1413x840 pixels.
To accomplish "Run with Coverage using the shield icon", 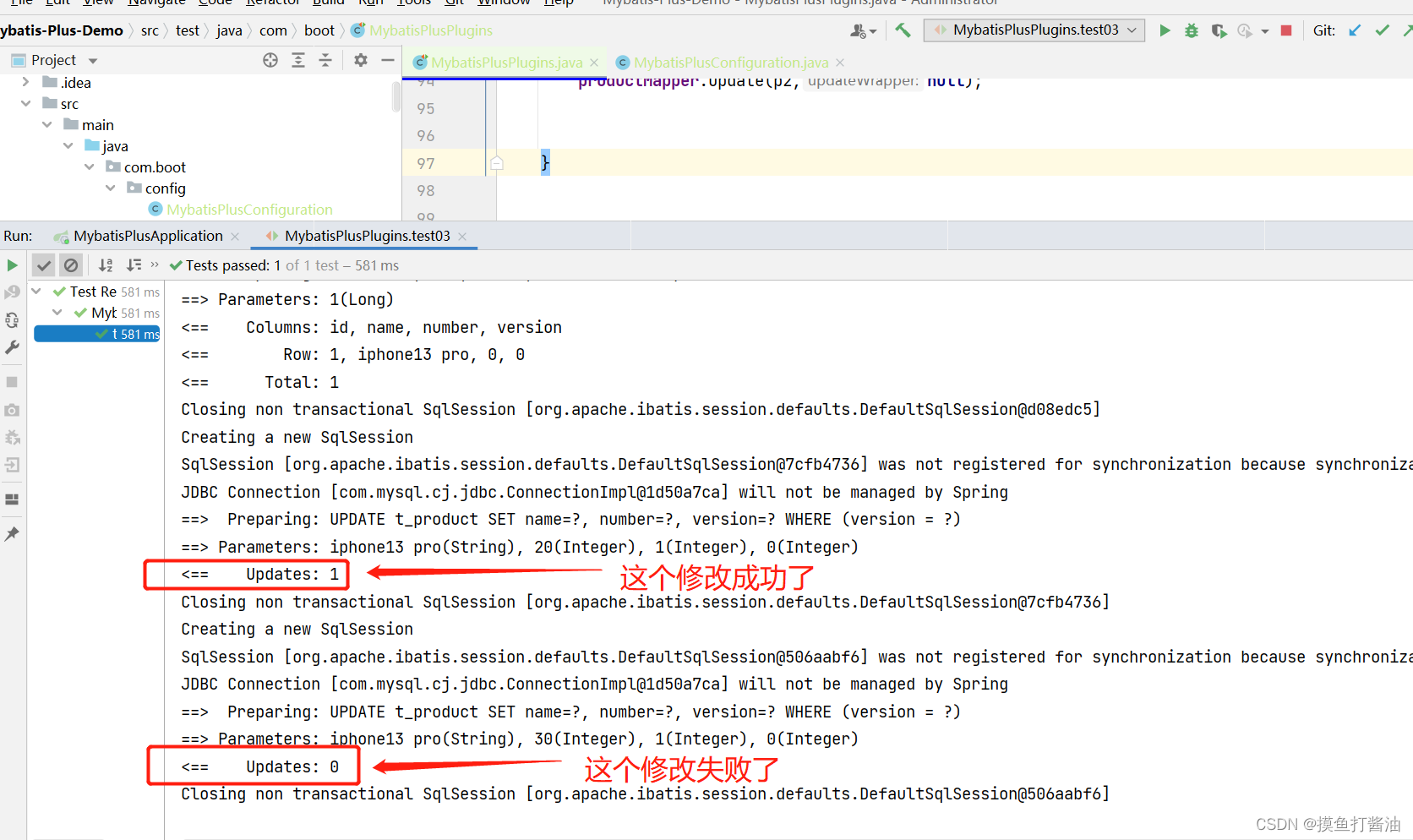I will [1218, 30].
